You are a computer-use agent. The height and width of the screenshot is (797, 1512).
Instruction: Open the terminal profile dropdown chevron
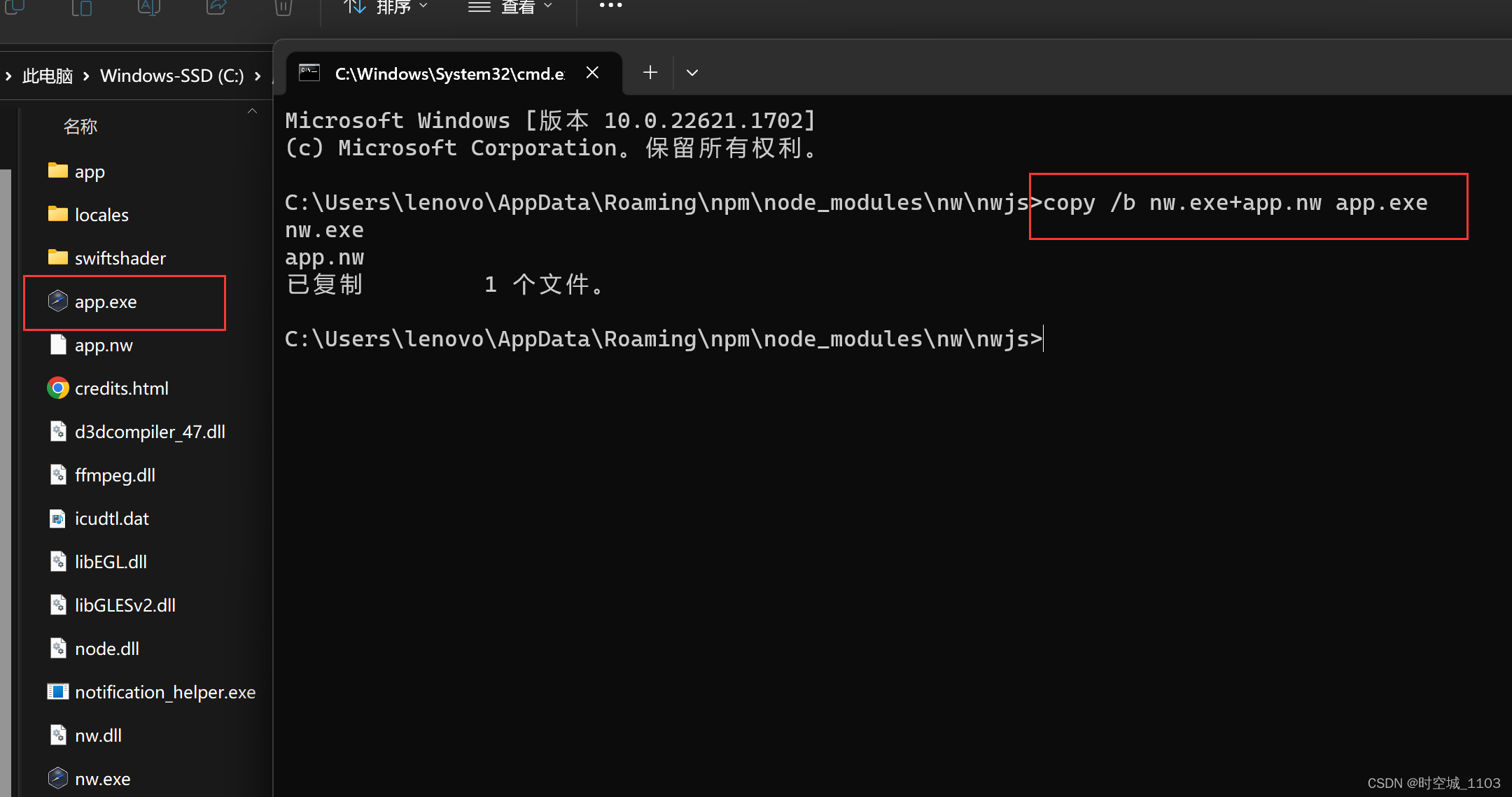point(692,72)
